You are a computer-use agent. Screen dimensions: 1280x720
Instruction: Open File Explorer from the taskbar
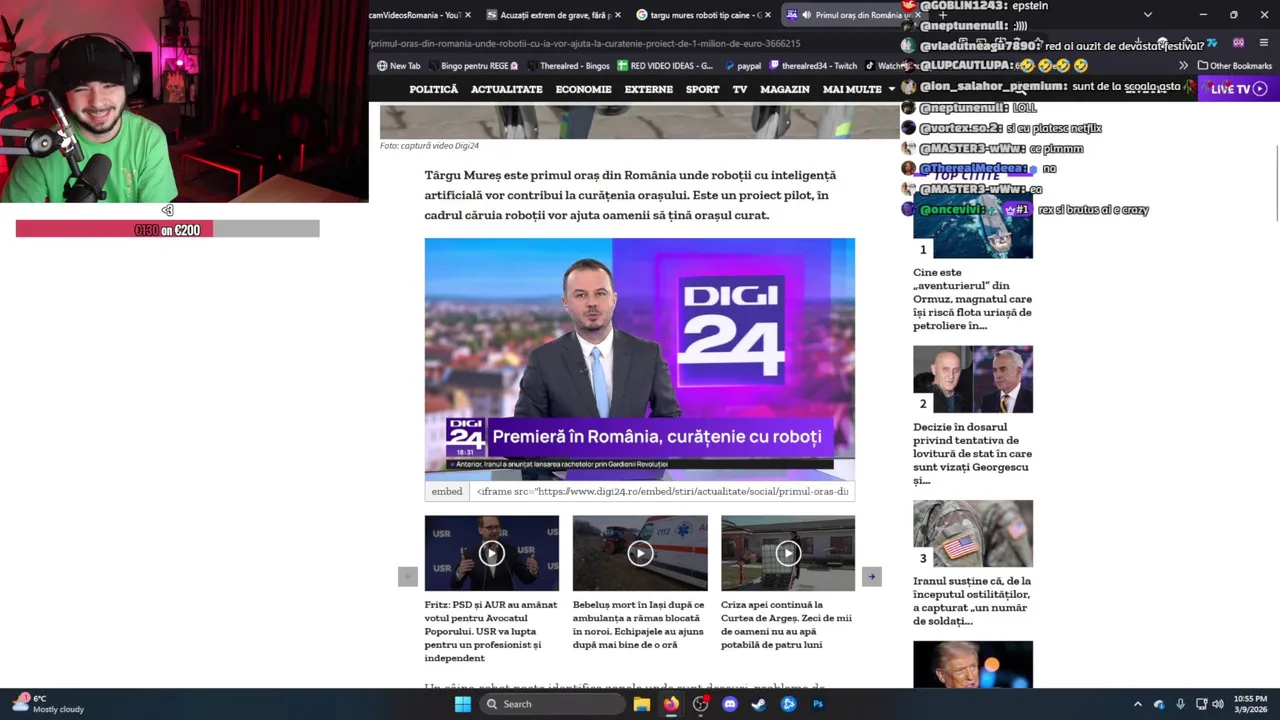tap(642, 704)
